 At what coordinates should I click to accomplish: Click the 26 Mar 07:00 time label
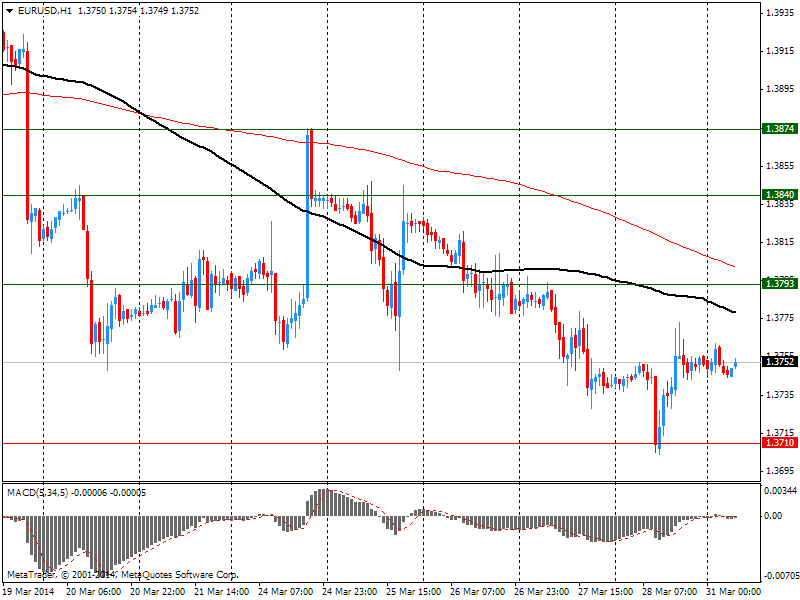click(x=478, y=592)
